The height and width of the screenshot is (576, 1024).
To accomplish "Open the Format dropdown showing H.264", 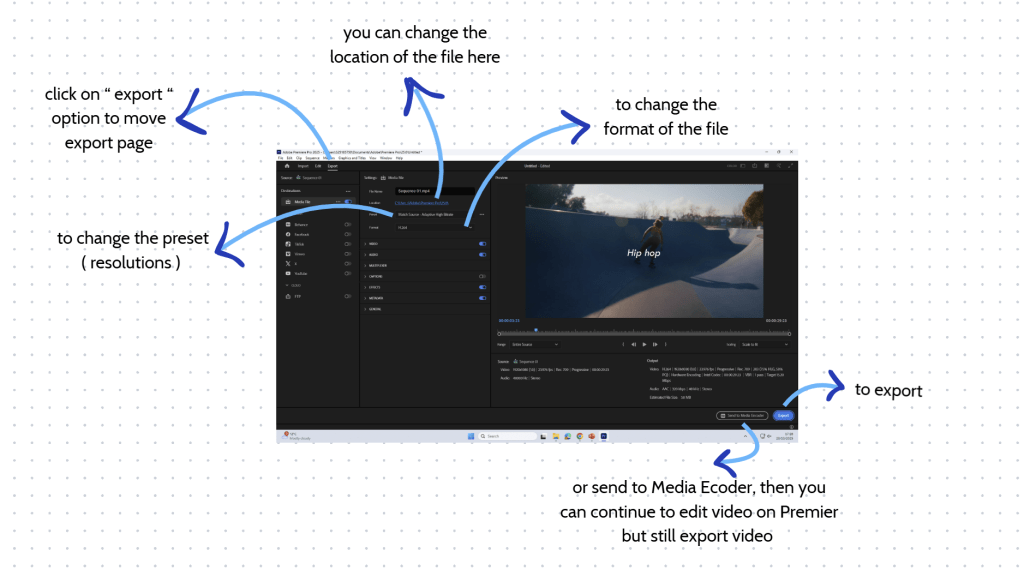I will 433,227.
